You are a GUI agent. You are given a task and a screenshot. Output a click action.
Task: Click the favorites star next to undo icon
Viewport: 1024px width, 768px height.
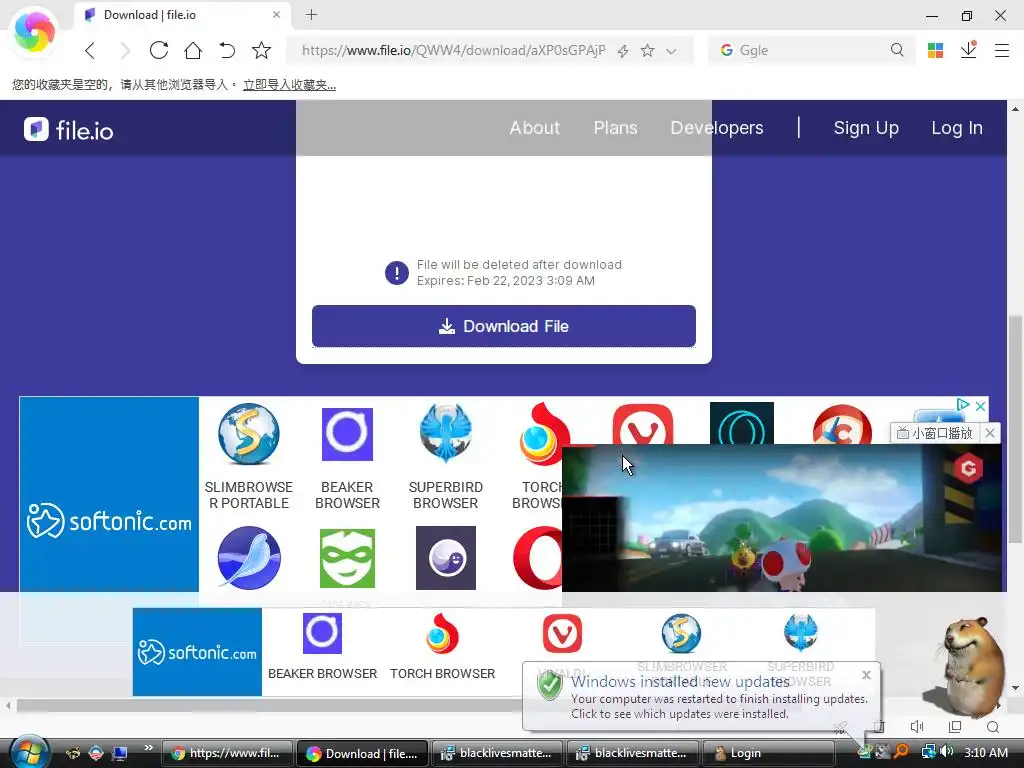[261, 50]
